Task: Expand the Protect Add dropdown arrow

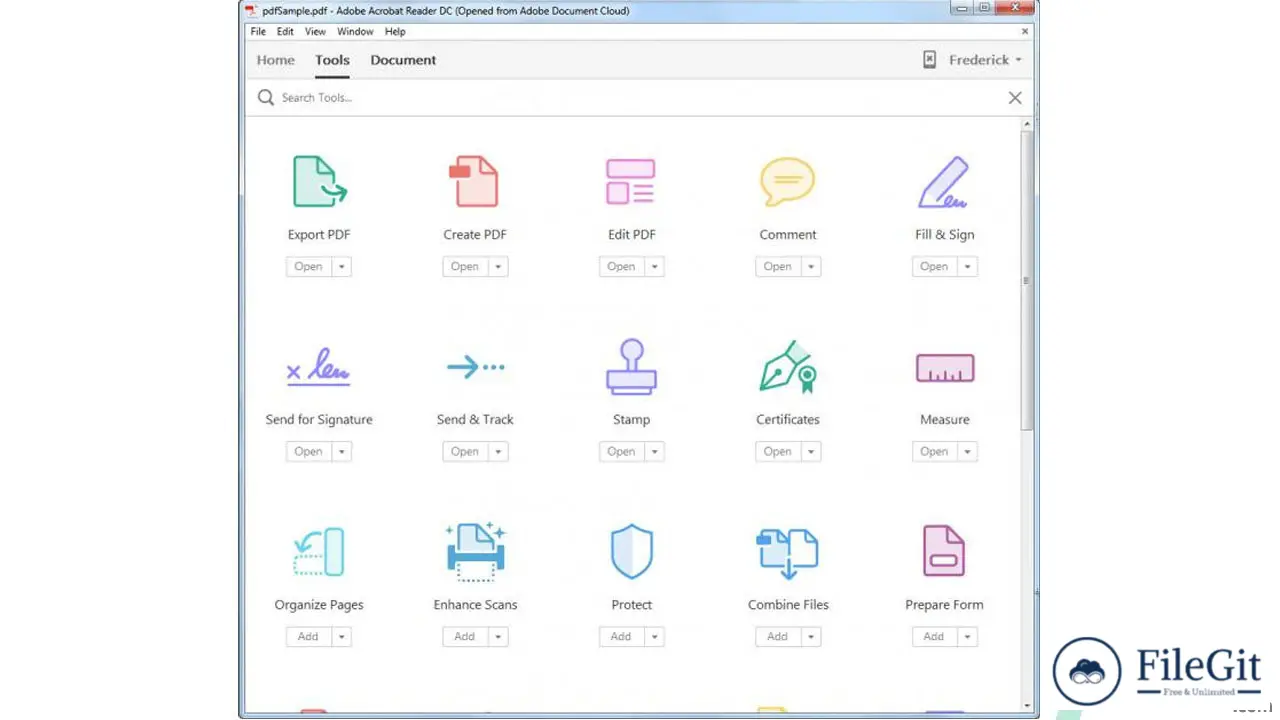Action: (x=654, y=637)
